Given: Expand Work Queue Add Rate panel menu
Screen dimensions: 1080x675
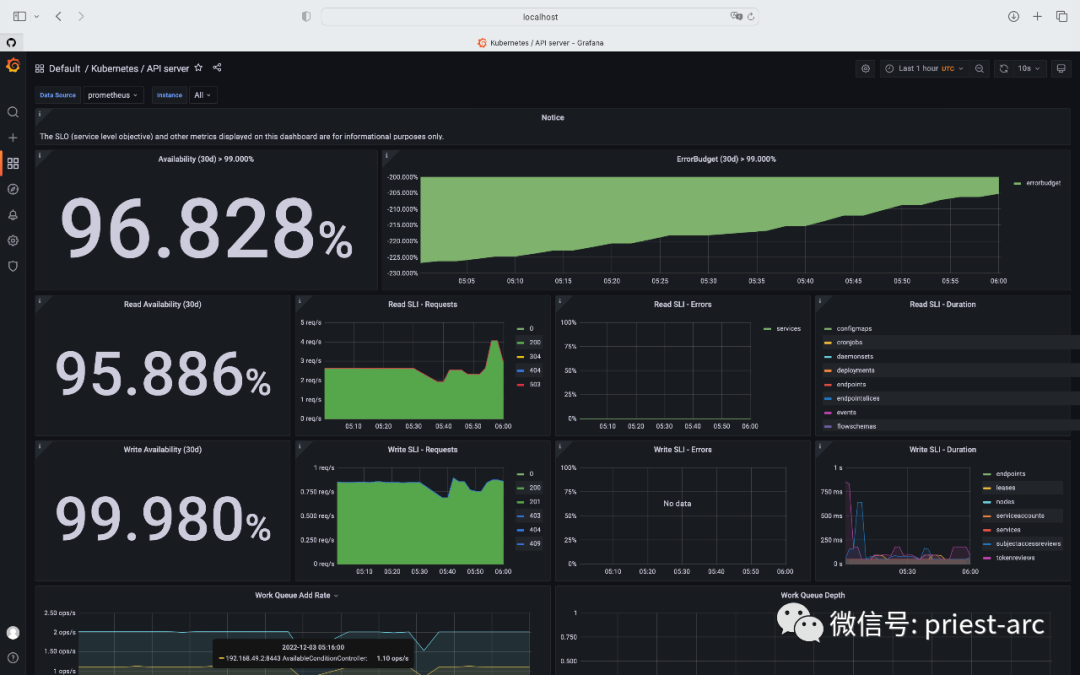Looking at the screenshot, I should [336, 596].
